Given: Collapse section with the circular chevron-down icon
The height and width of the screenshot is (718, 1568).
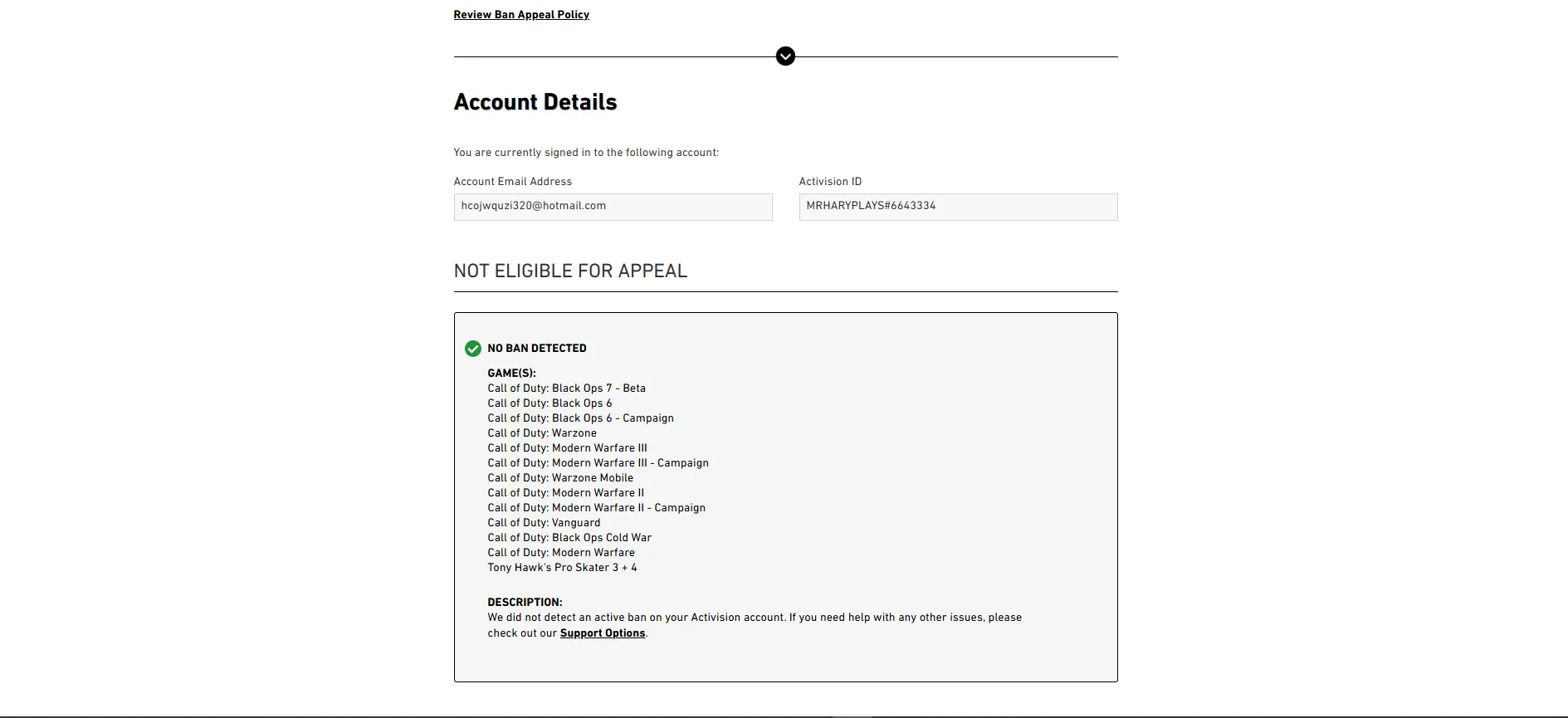Looking at the screenshot, I should (x=785, y=56).
